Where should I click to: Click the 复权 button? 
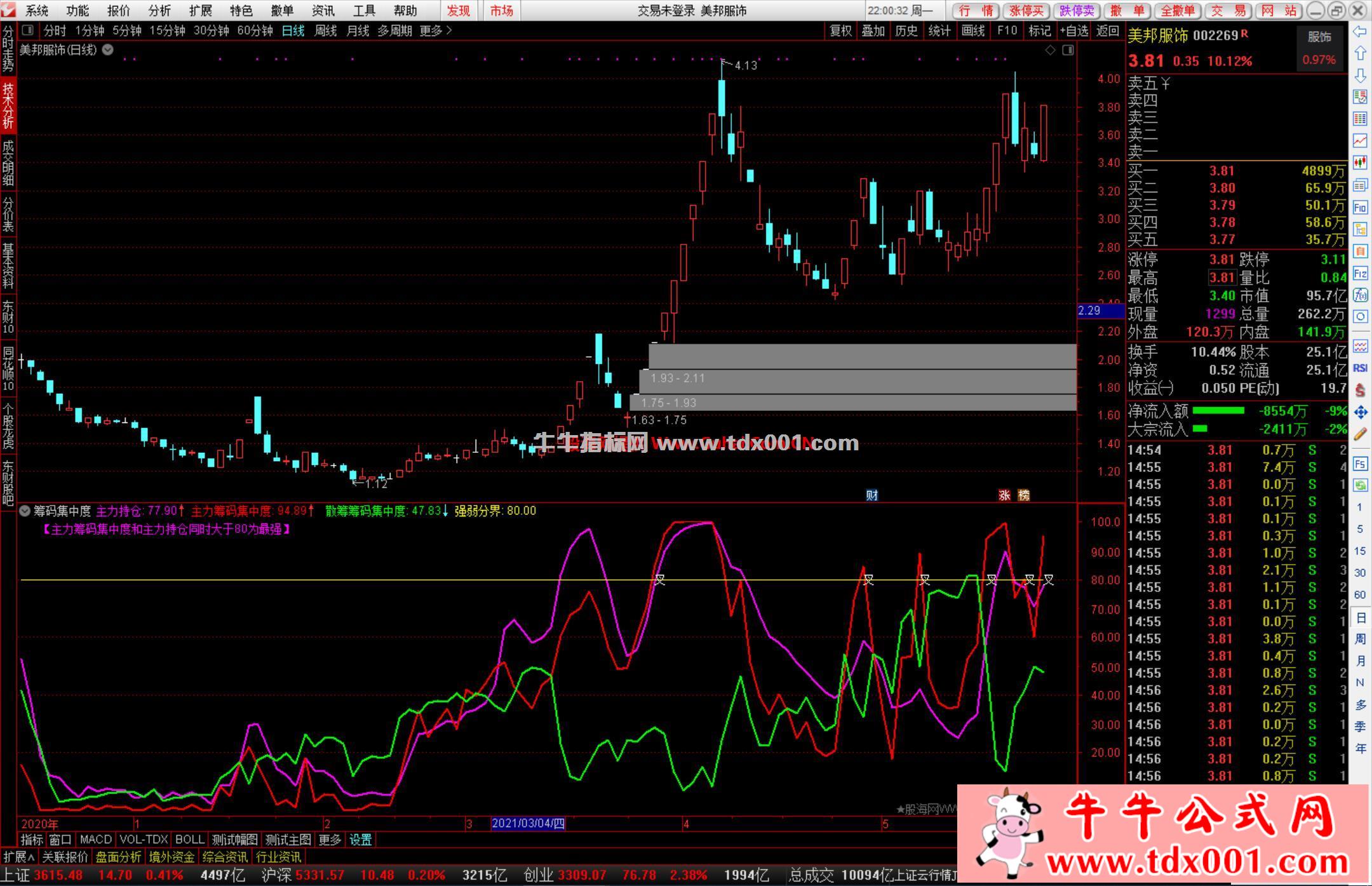840,30
